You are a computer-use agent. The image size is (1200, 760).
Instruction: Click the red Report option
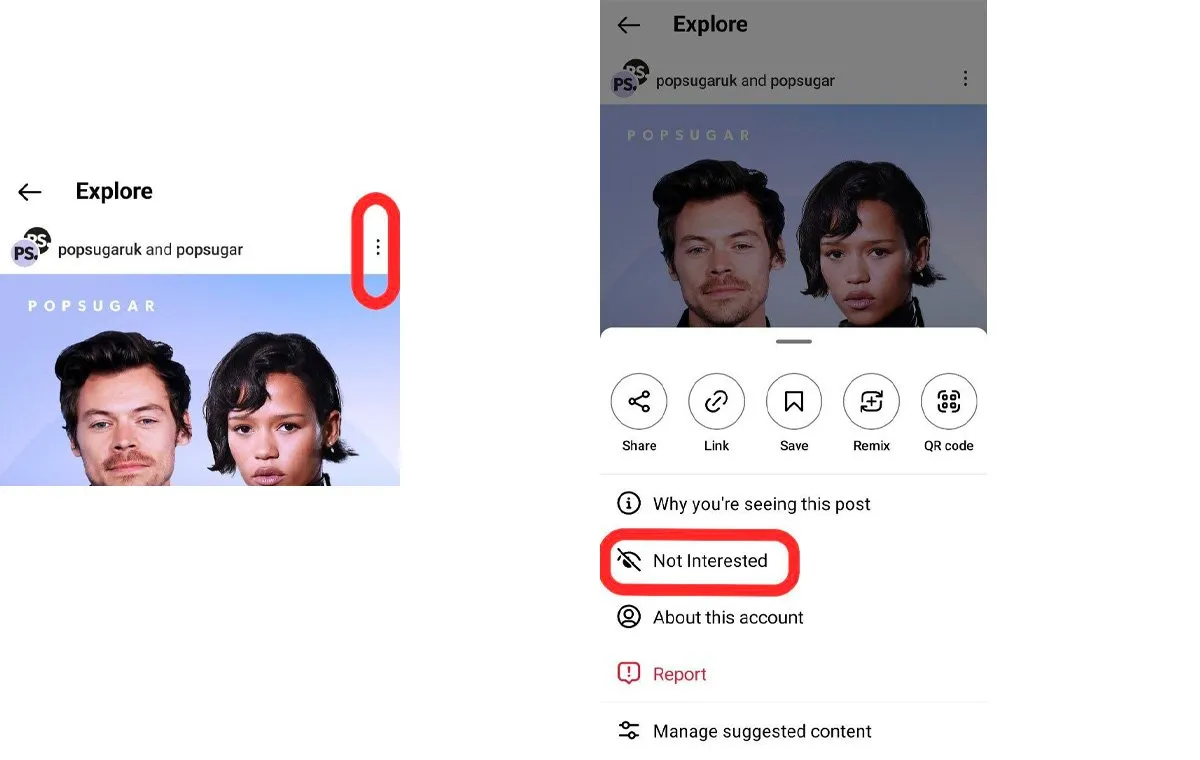[x=679, y=675]
